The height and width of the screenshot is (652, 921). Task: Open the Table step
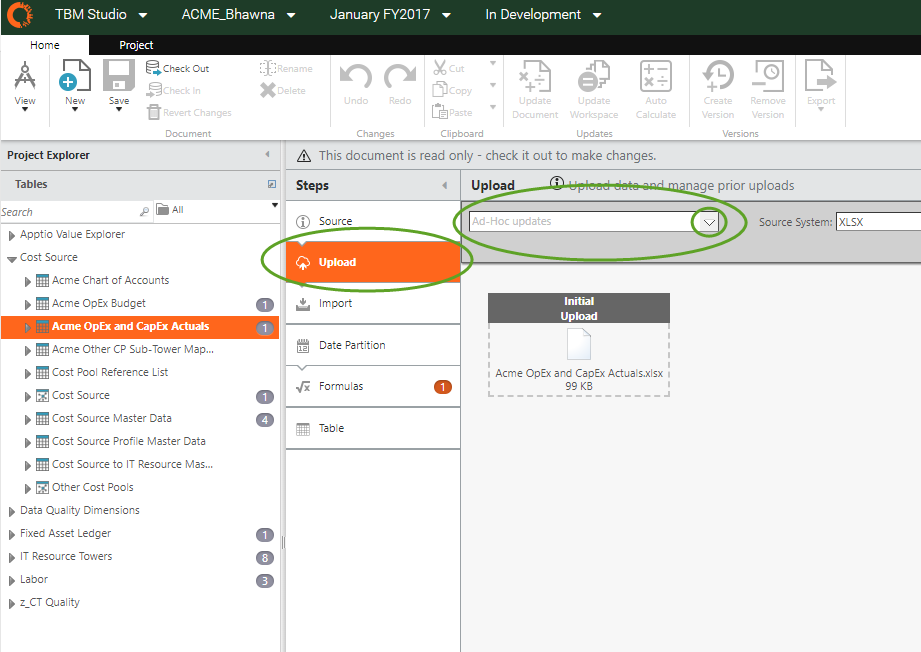click(373, 428)
